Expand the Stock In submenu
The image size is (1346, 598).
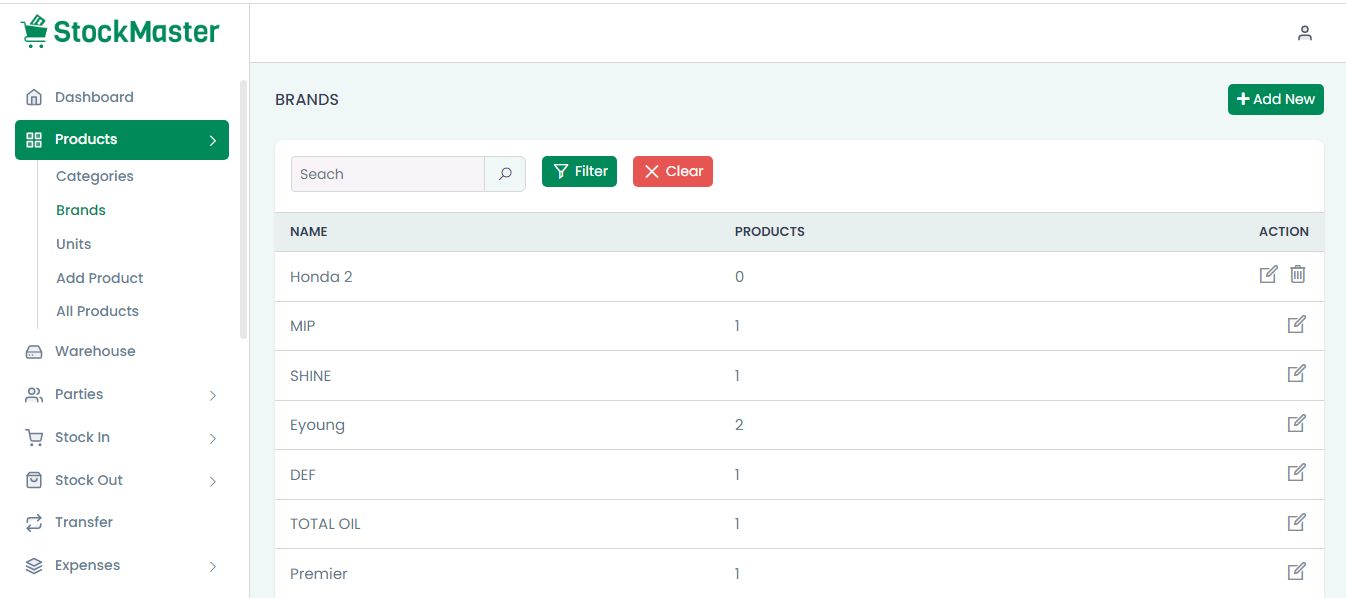tap(212, 438)
